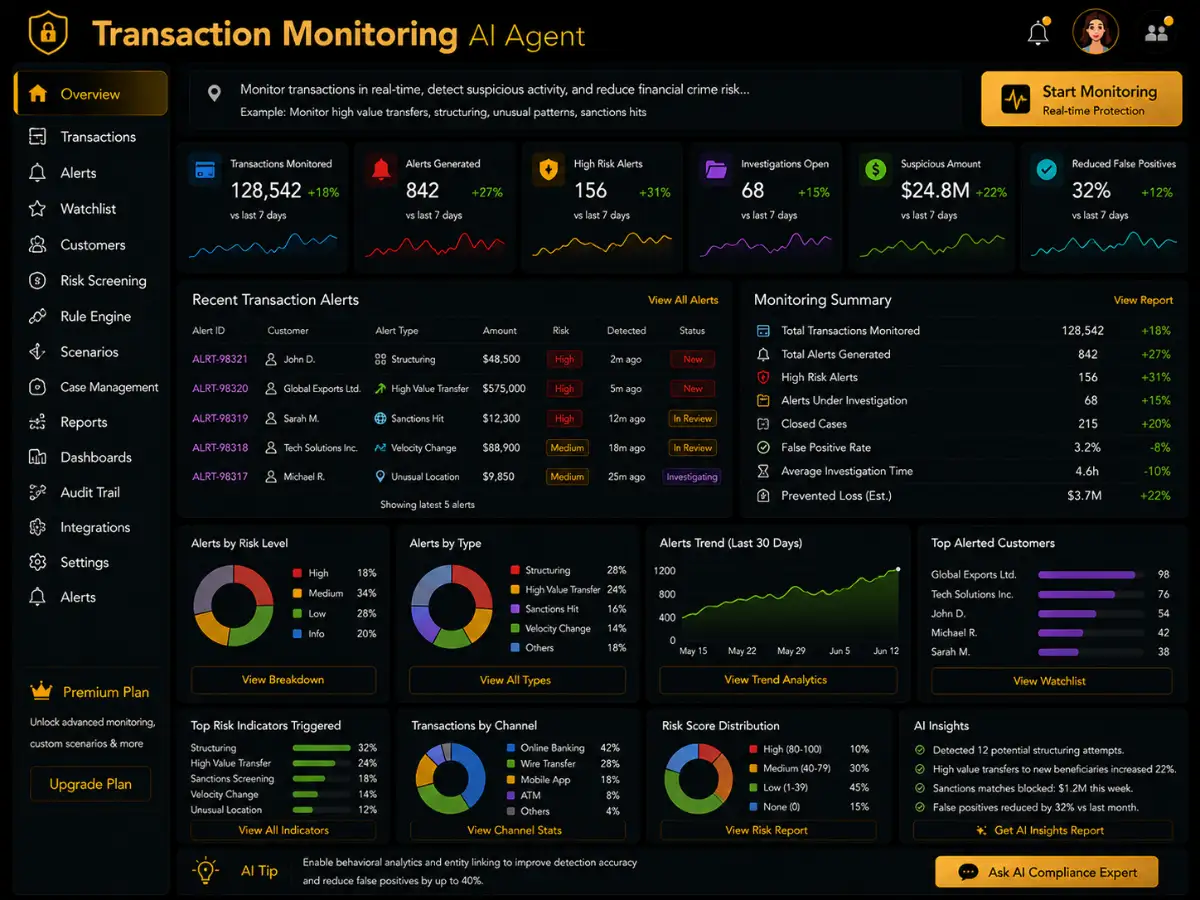Image resolution: width=1200 pixels, height=900 pixels.
Task: Click the Investigations Open folder icon
Action: pyautogui.click(x=717, y=169)
